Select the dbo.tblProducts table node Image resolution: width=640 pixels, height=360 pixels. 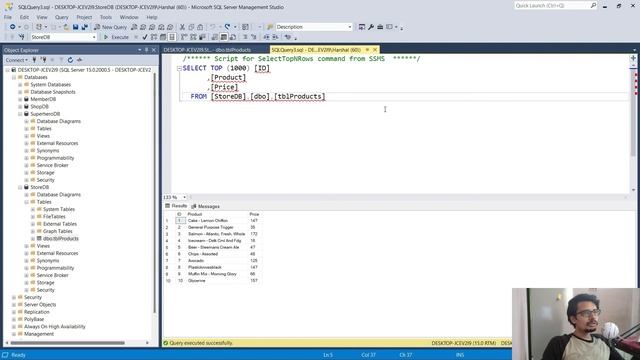(x=60, y=239)
